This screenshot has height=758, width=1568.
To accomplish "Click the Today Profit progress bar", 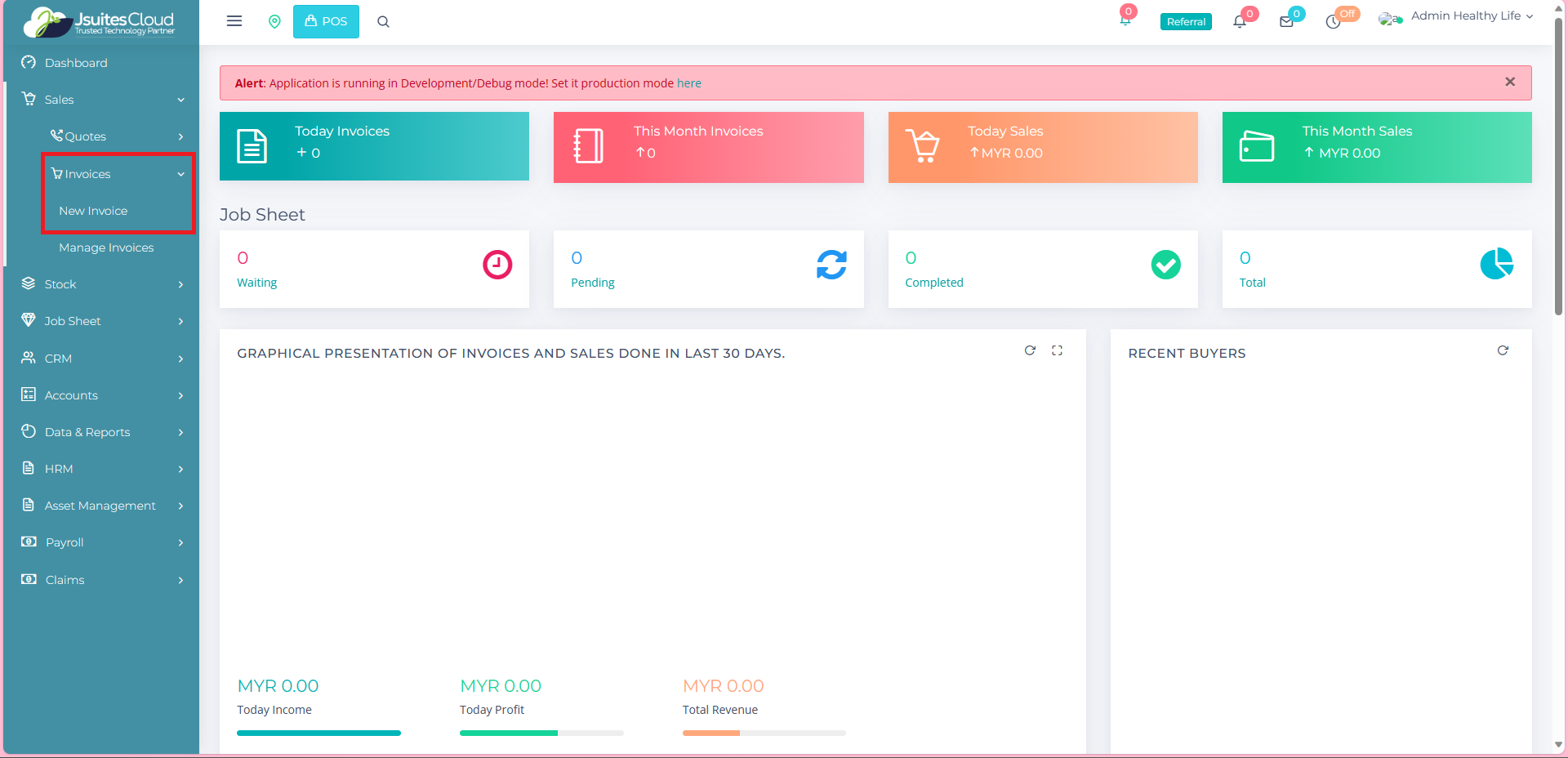I will 541,733.
